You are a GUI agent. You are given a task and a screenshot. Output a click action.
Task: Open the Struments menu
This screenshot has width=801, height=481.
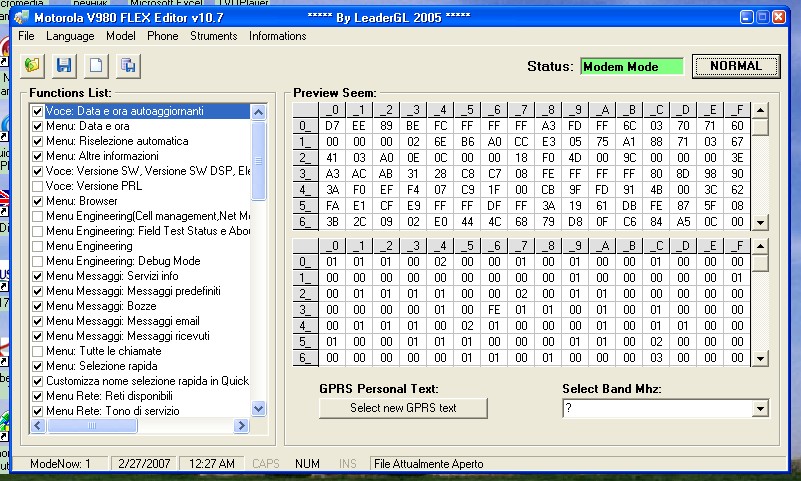coord(214,36)
